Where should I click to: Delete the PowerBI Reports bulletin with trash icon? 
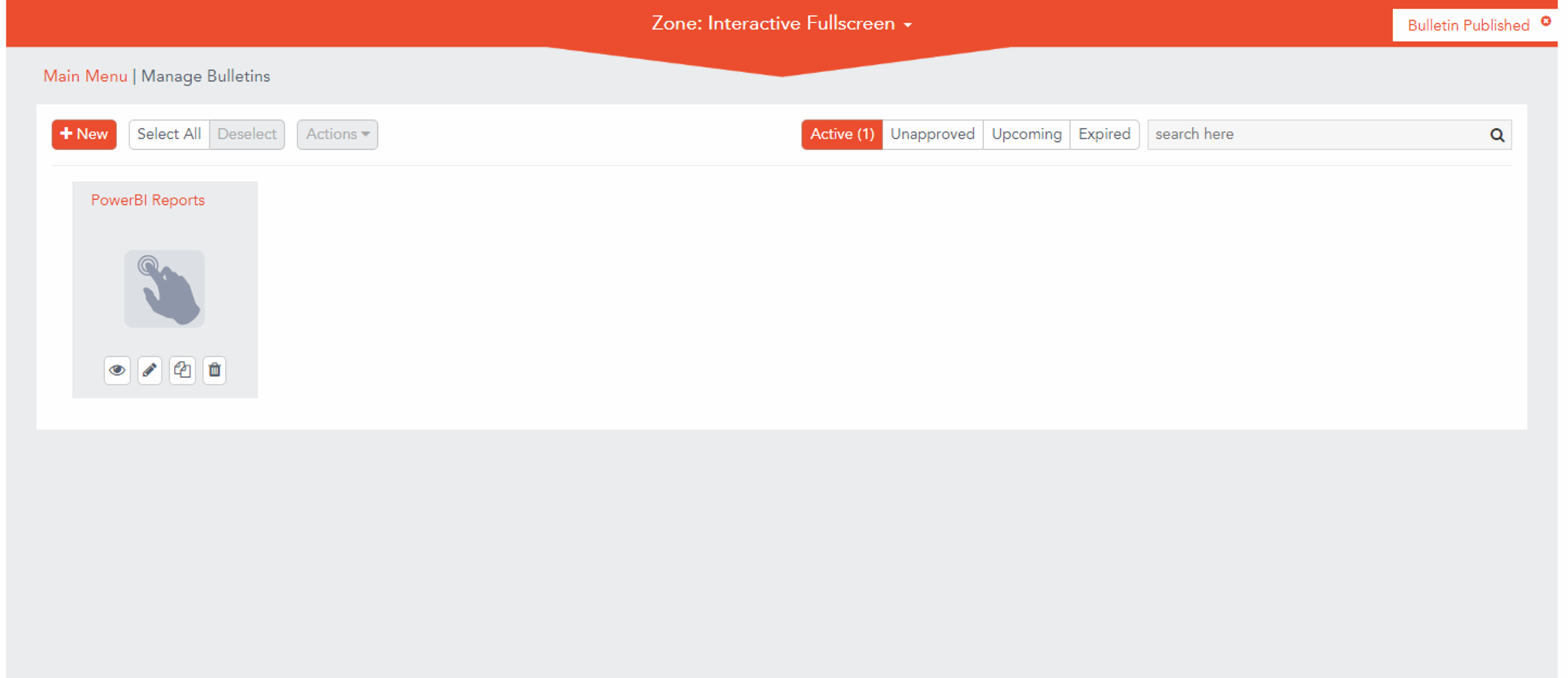pos(215,370)
